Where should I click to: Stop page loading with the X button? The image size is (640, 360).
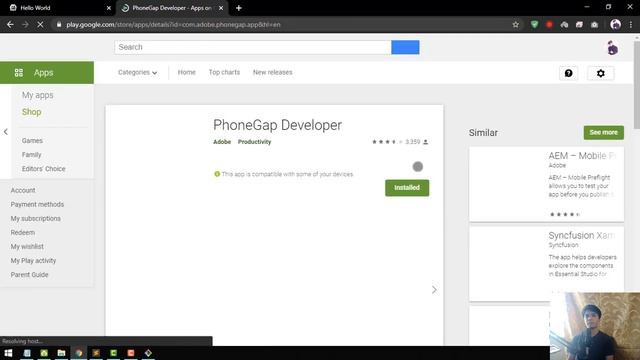(x=40, y=24)
